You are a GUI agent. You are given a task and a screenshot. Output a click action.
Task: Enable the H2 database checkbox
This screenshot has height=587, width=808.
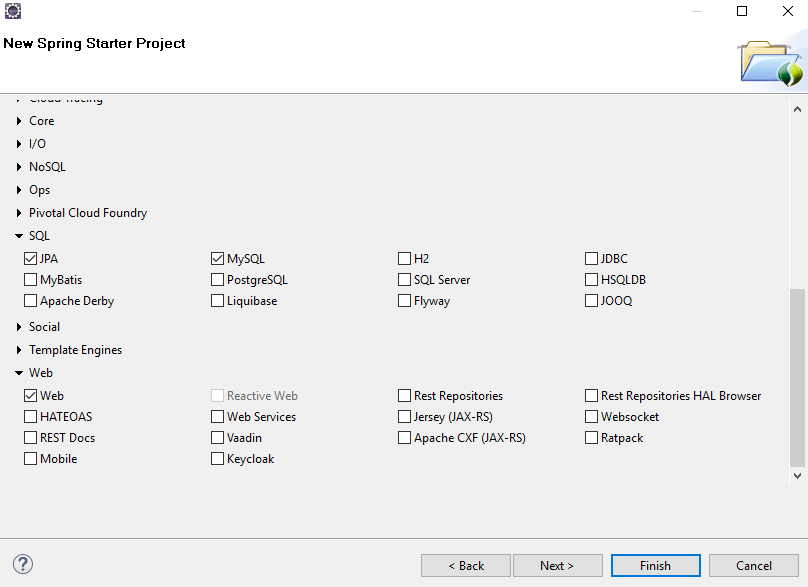[x=405, y=259]
